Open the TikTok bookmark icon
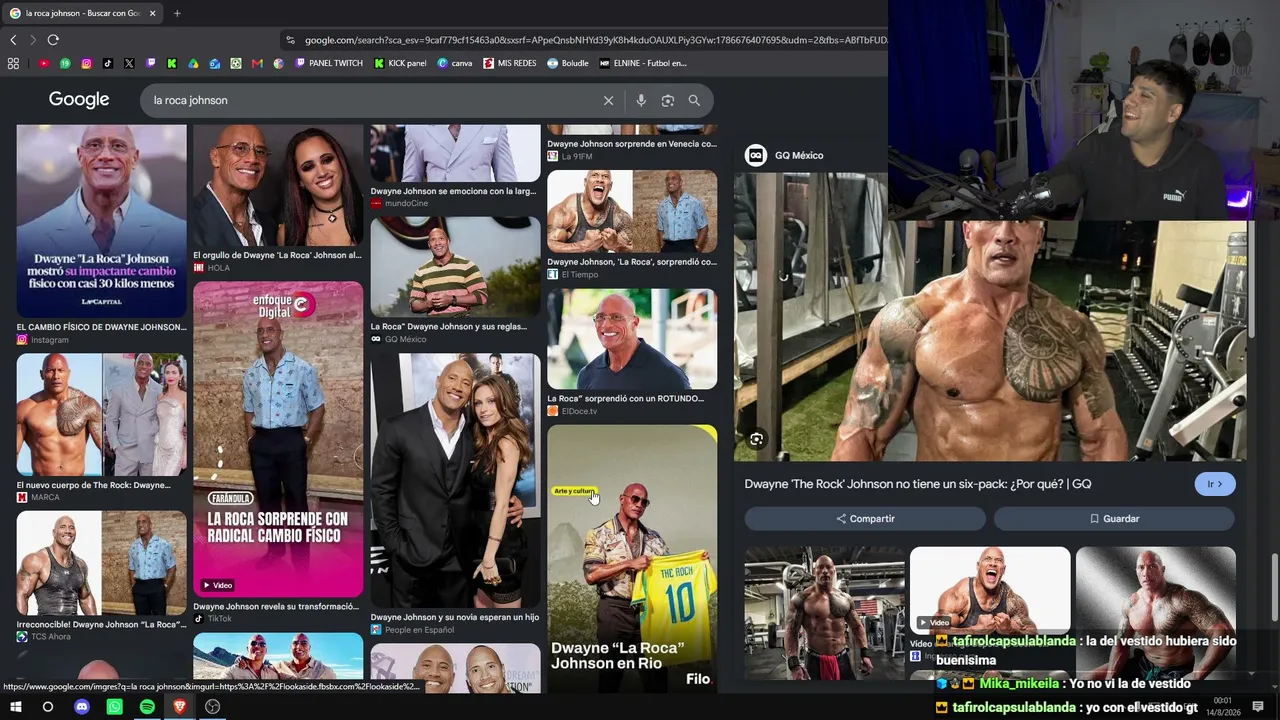The image size is (1280, 720). [x=108, y=63]
